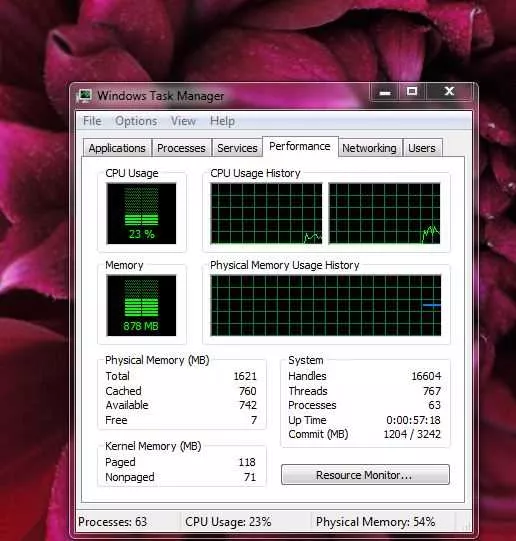The image size is (516, 541).
Task: Open the View menu
Action: (x=183, y=121)
